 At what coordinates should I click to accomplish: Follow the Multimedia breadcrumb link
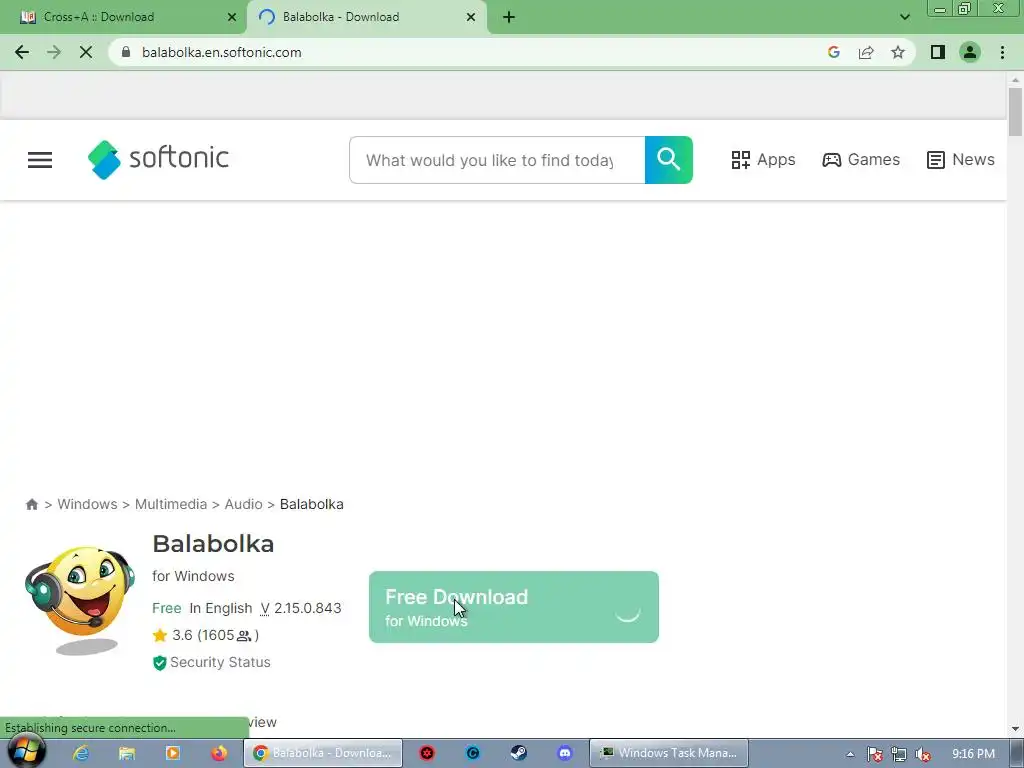(170, 504)
